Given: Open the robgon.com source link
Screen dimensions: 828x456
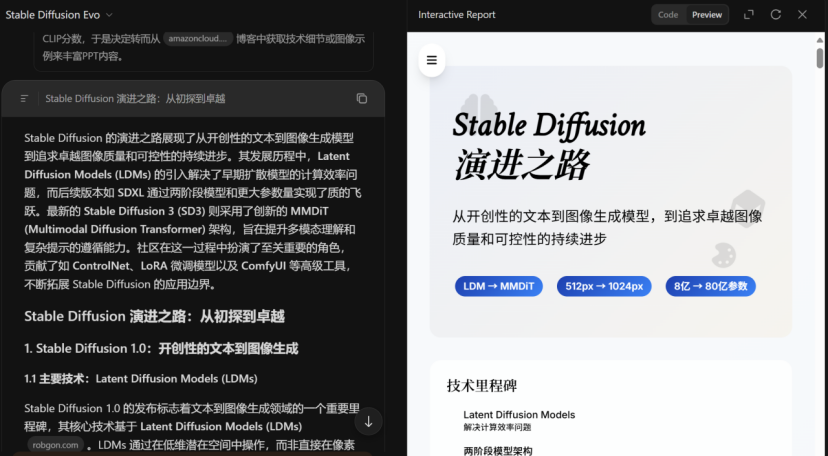Looking at the screenshot, I should coord(55,445).
